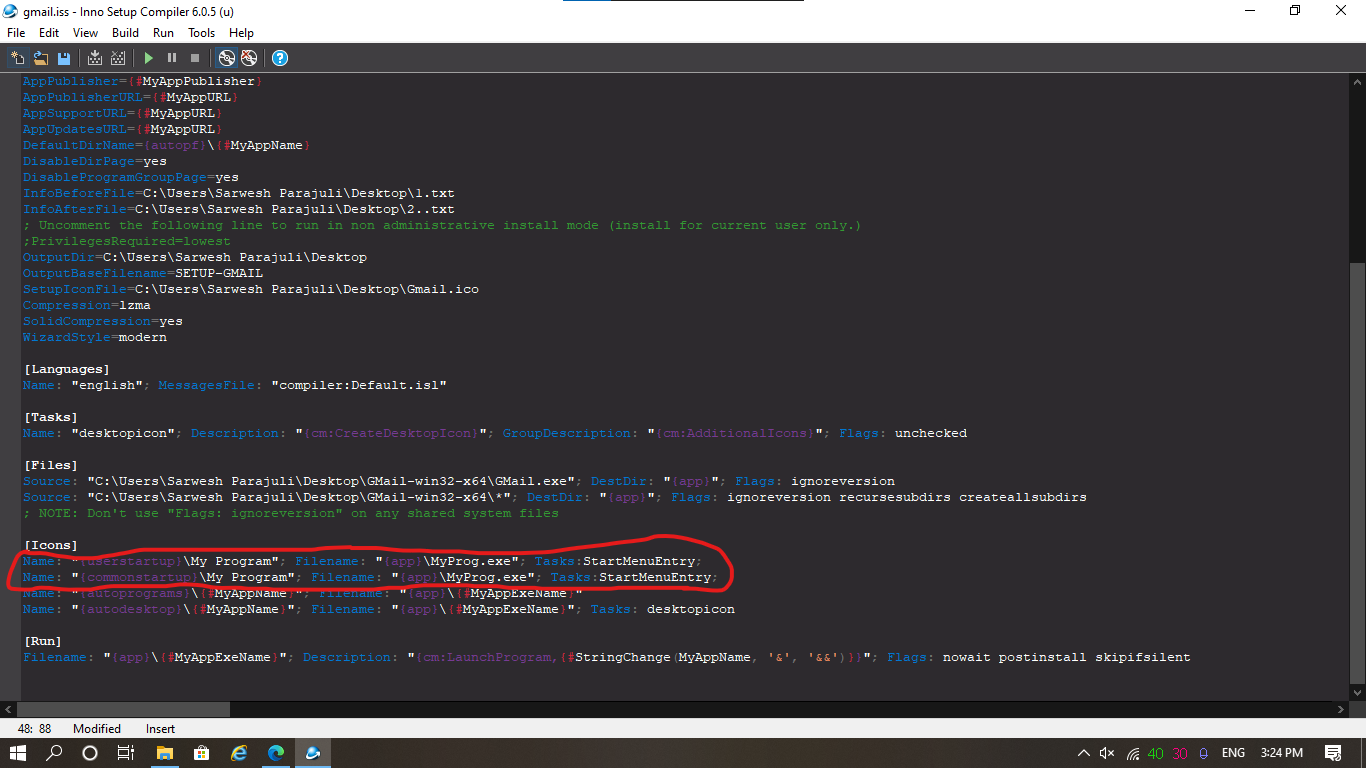The image size is (1366, 768).
Task: Open the Inno Setup help
Action: coord(279,57)
